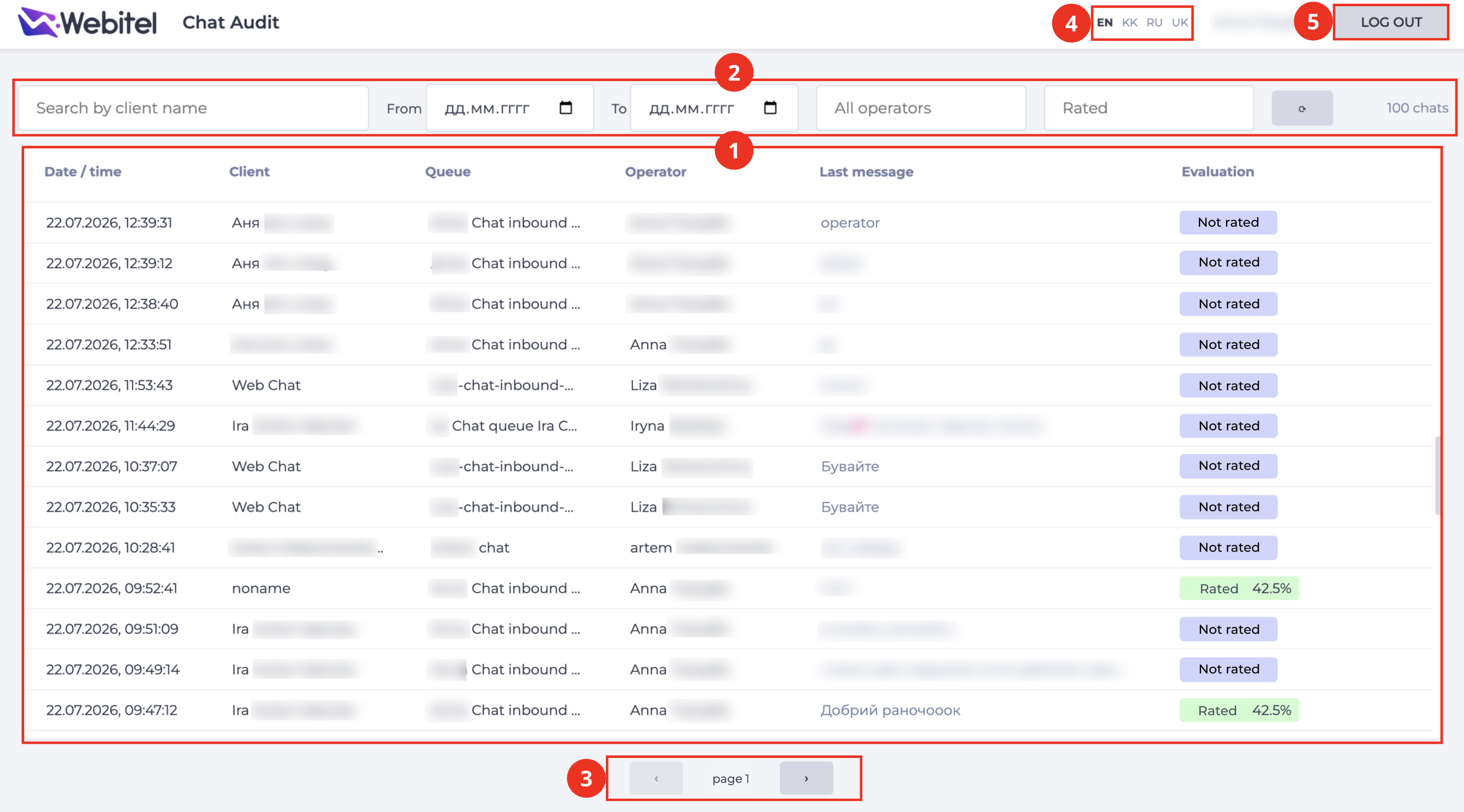Click the From date input field
Screen dimensions: 1464x812
coord(509,108)
